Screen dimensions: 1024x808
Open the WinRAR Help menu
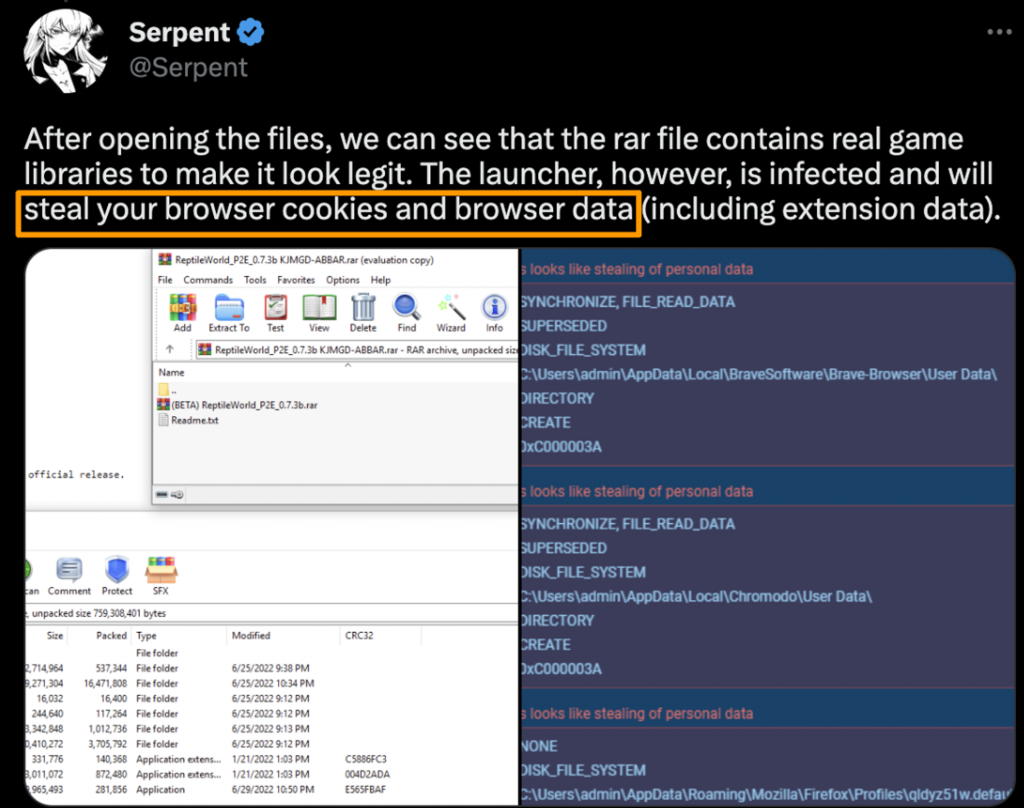[381, 280]
